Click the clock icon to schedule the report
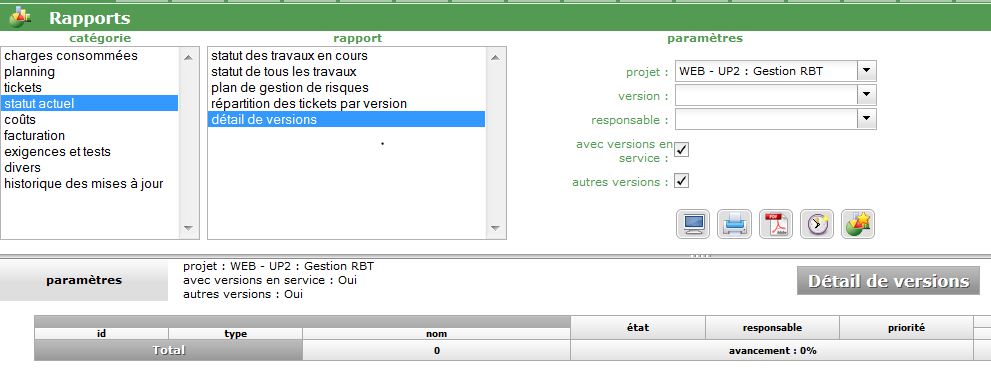The image size is (991, 389). click(x=817, y=224)
